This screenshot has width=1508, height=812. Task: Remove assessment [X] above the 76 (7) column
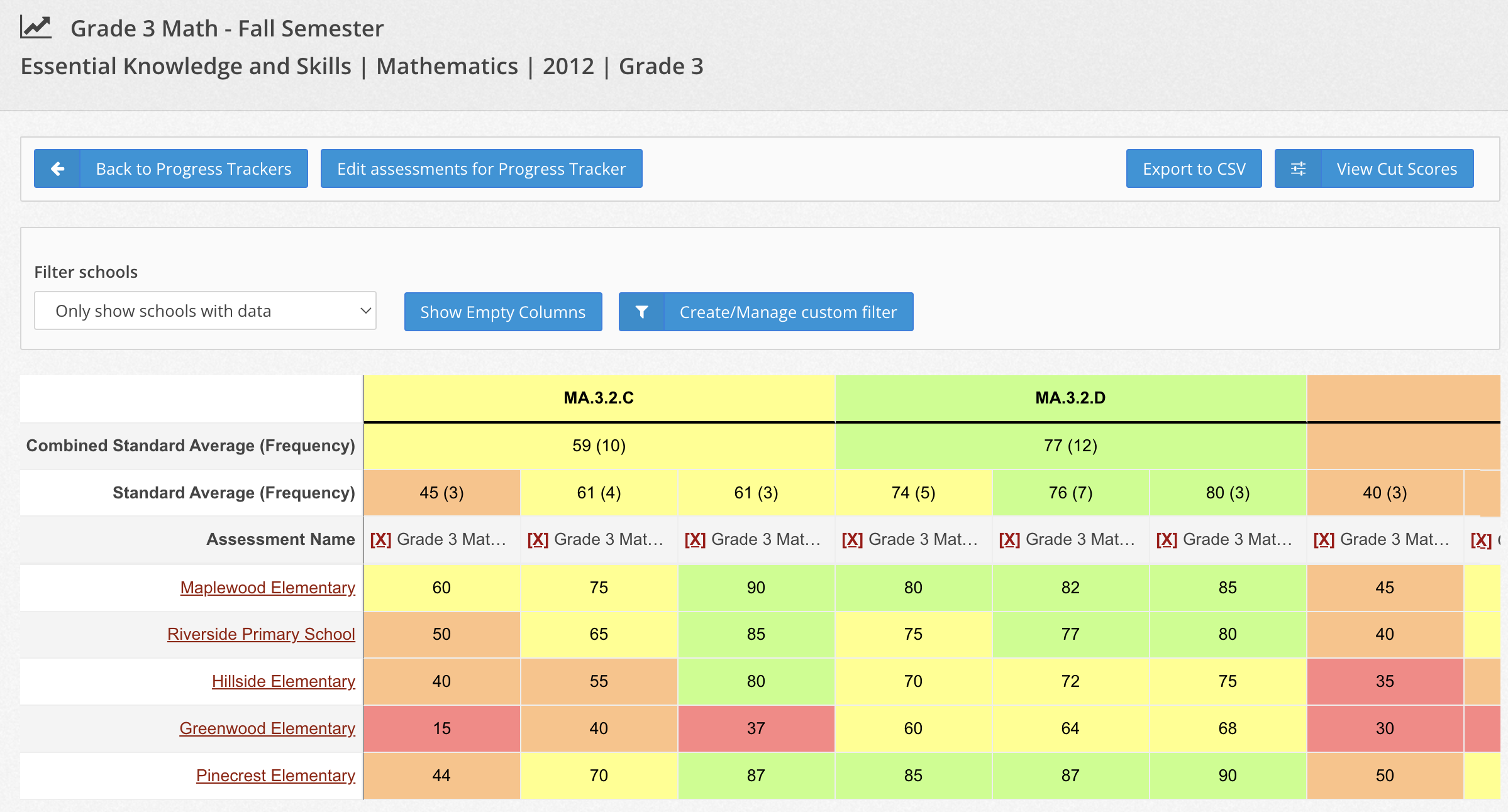click(x=1009, y=539)
